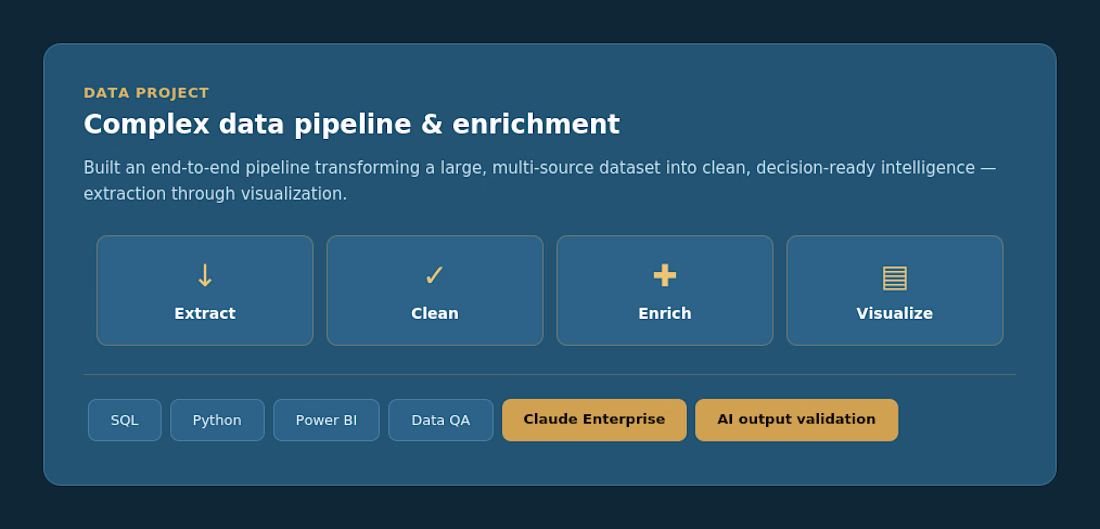Image resolution: width=1100 pixels, height=529 pixels.
Task: Click the pipeline description paragraph text
Action: coord(539,181)
